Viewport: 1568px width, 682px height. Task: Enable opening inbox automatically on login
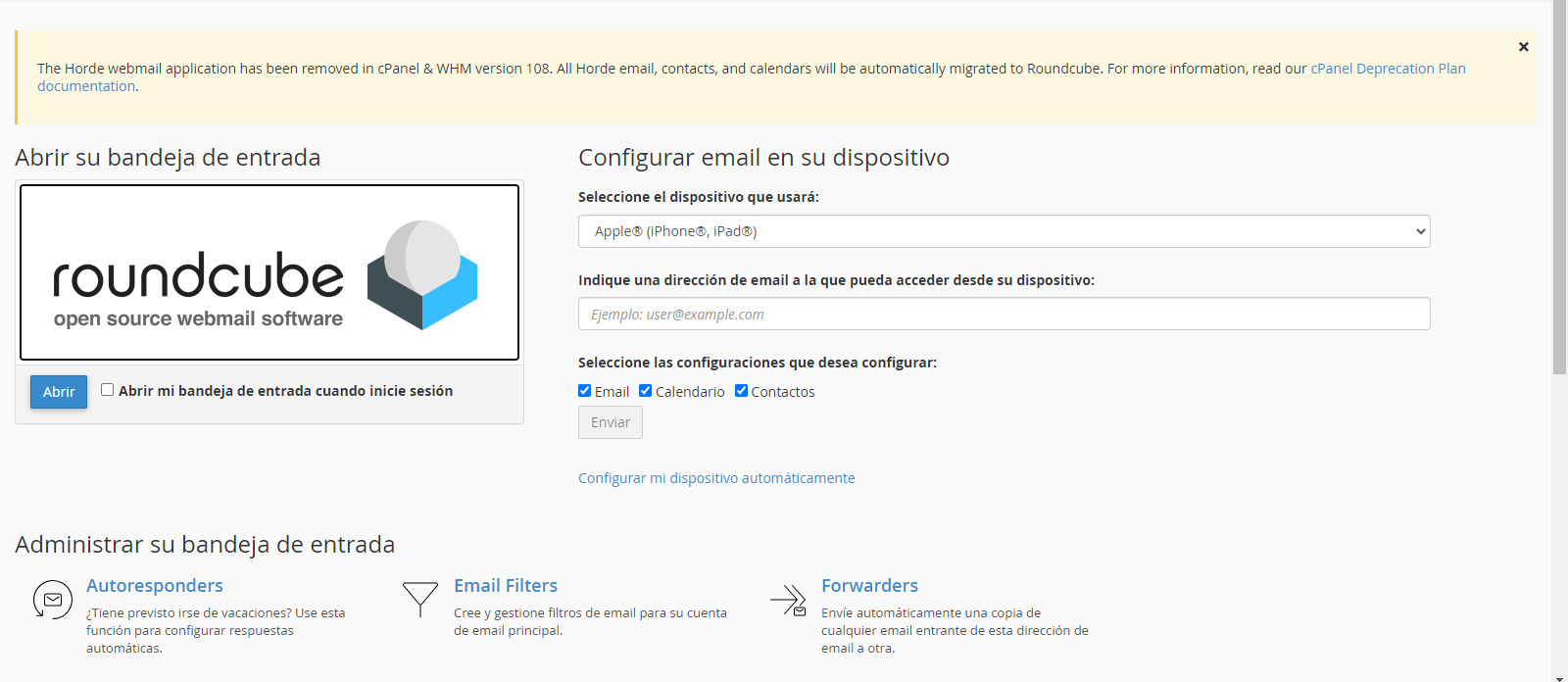108,390
